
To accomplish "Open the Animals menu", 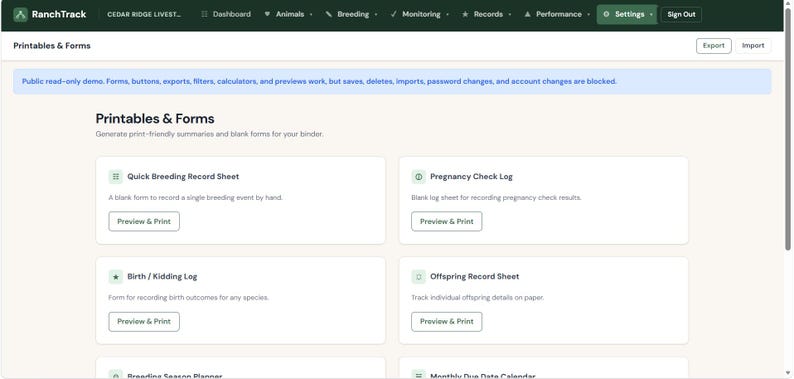I will [x=289, y=14].
